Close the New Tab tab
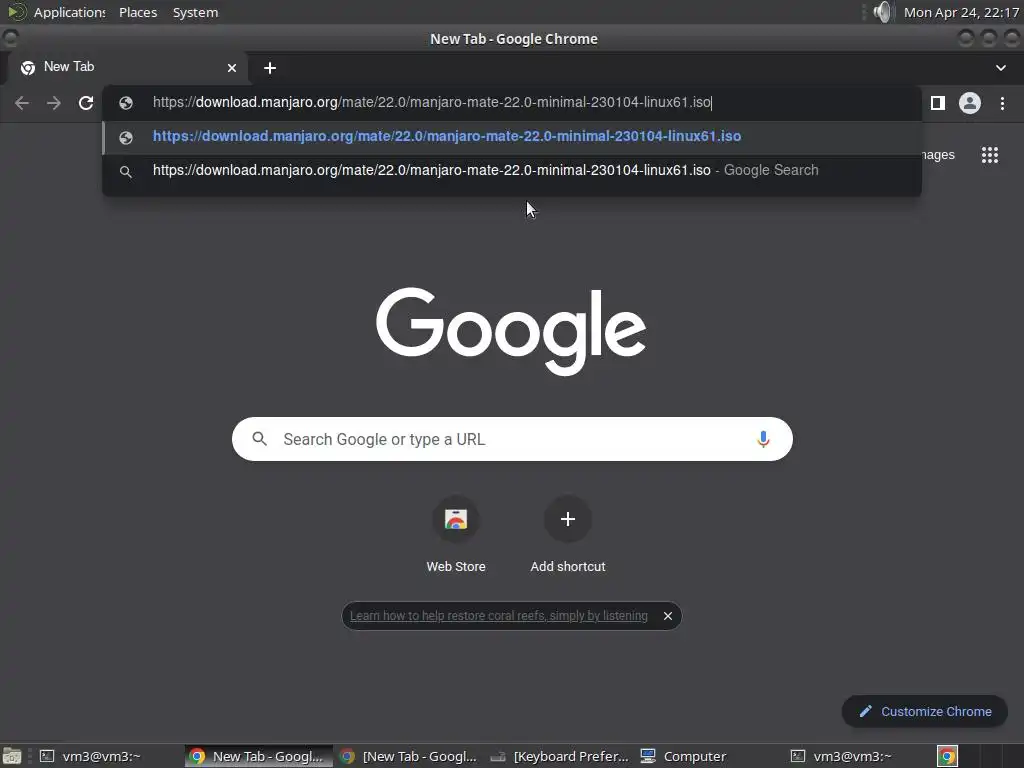The image size is (1024, 768). (x=232, y=68)
